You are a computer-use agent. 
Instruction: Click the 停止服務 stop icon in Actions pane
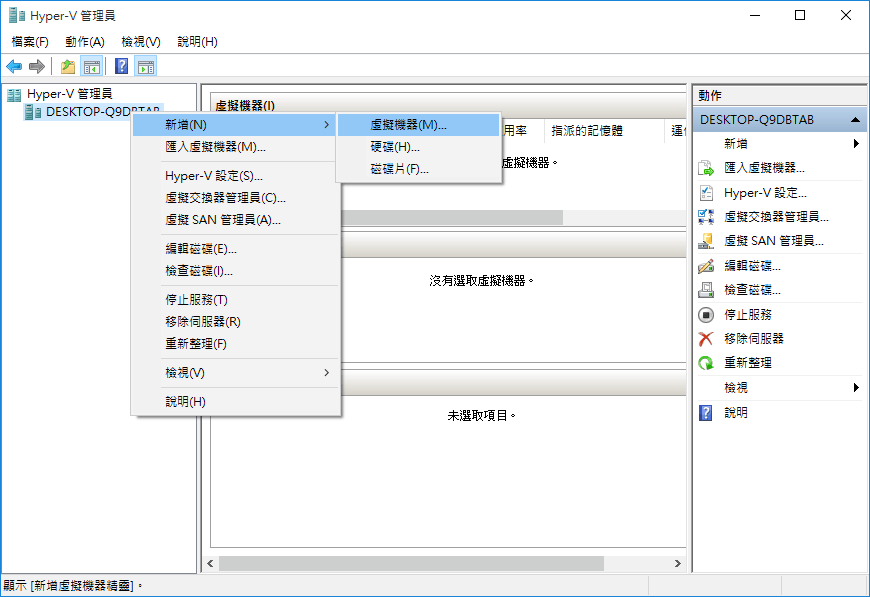(706, 314)
